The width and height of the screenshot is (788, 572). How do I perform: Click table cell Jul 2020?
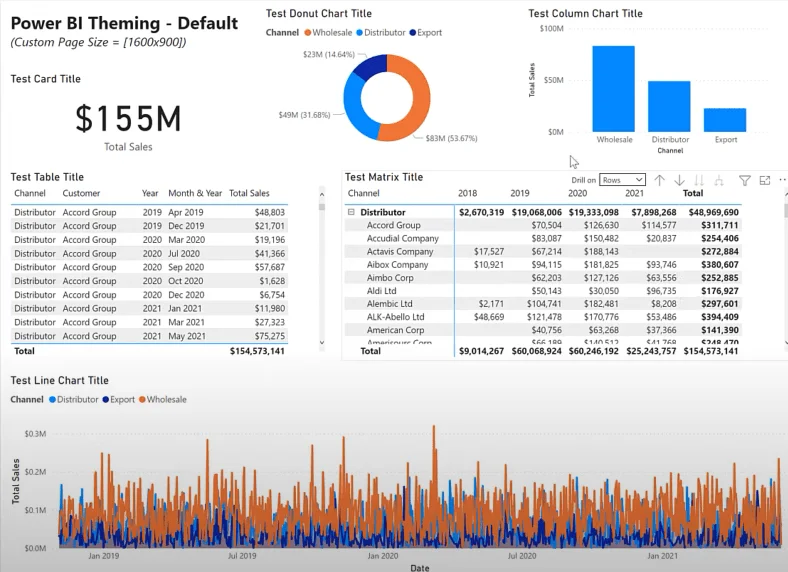pos(184,253)
